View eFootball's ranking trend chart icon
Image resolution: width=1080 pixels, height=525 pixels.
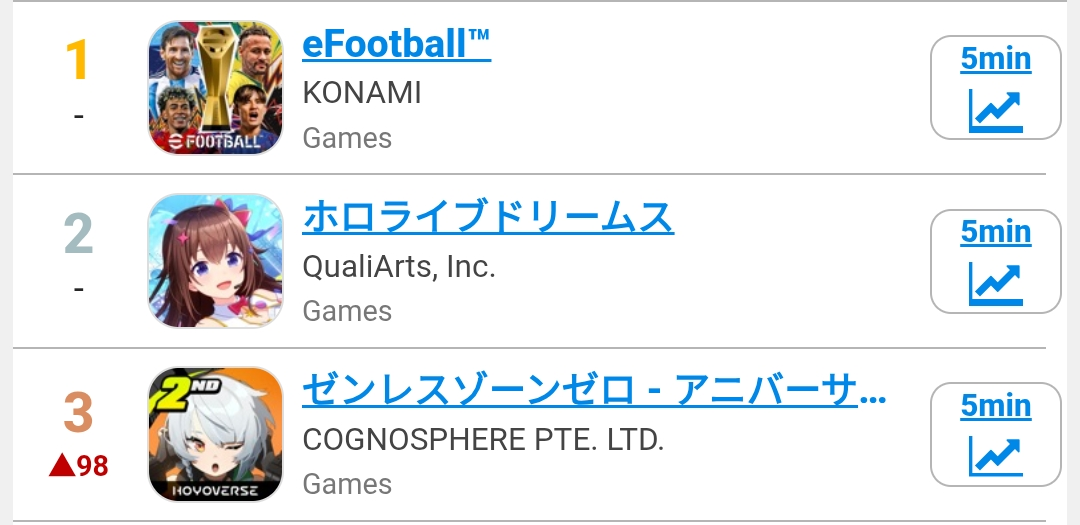point(996,110)
